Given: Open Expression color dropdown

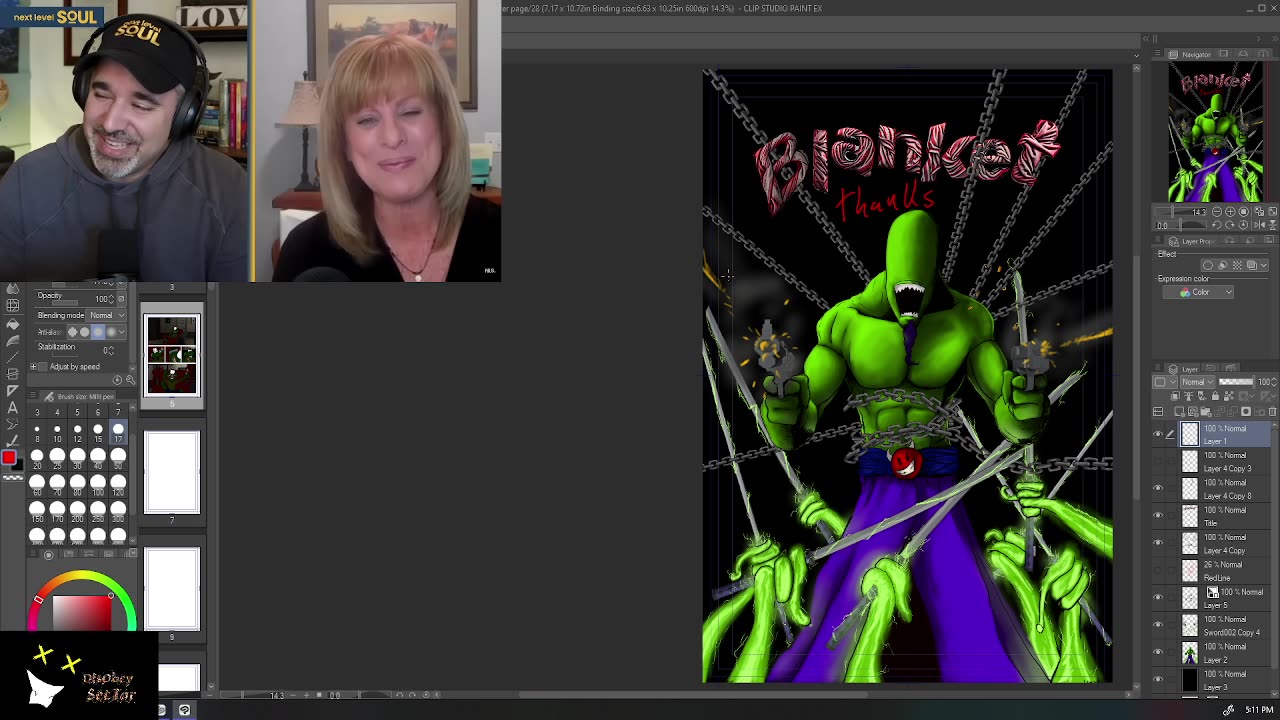Looking at the screenshot, I should click(1198, 292).
